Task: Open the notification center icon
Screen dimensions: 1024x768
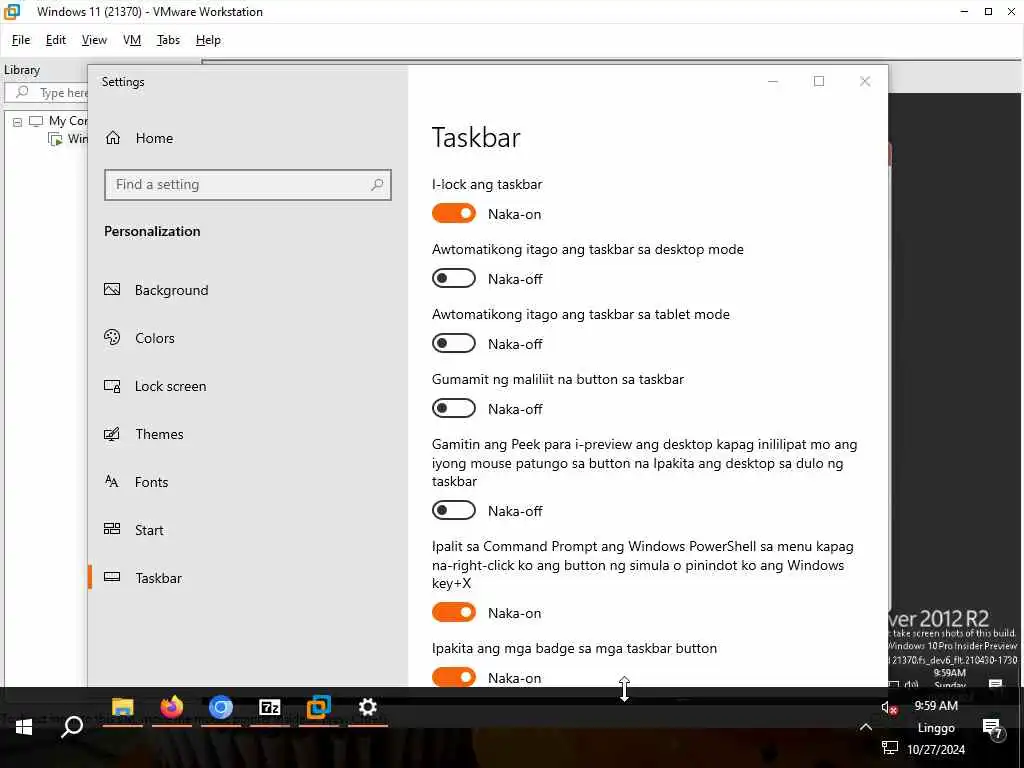Action: [993, 728]
